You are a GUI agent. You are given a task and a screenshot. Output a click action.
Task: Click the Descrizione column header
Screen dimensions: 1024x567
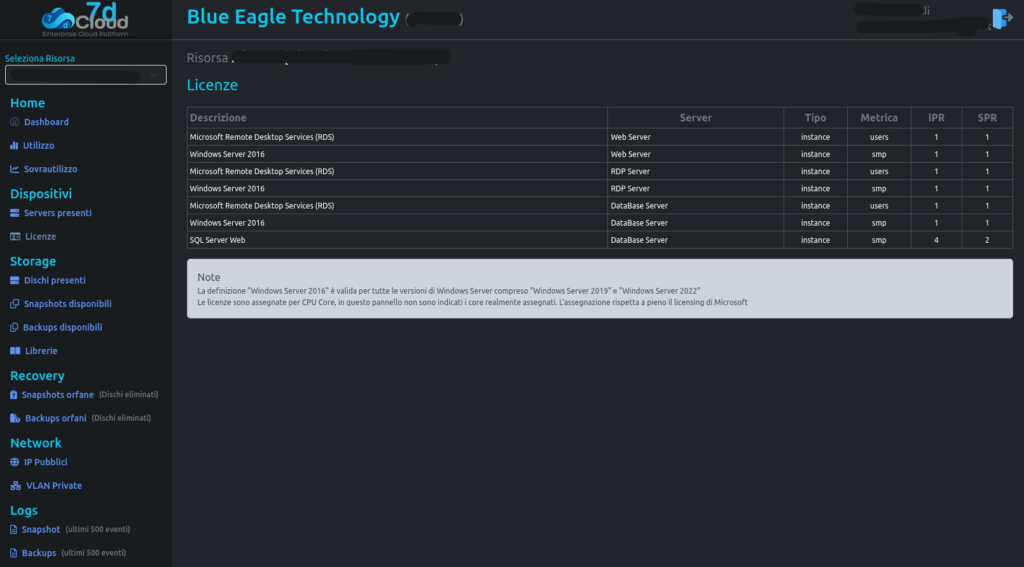(218, 118)
